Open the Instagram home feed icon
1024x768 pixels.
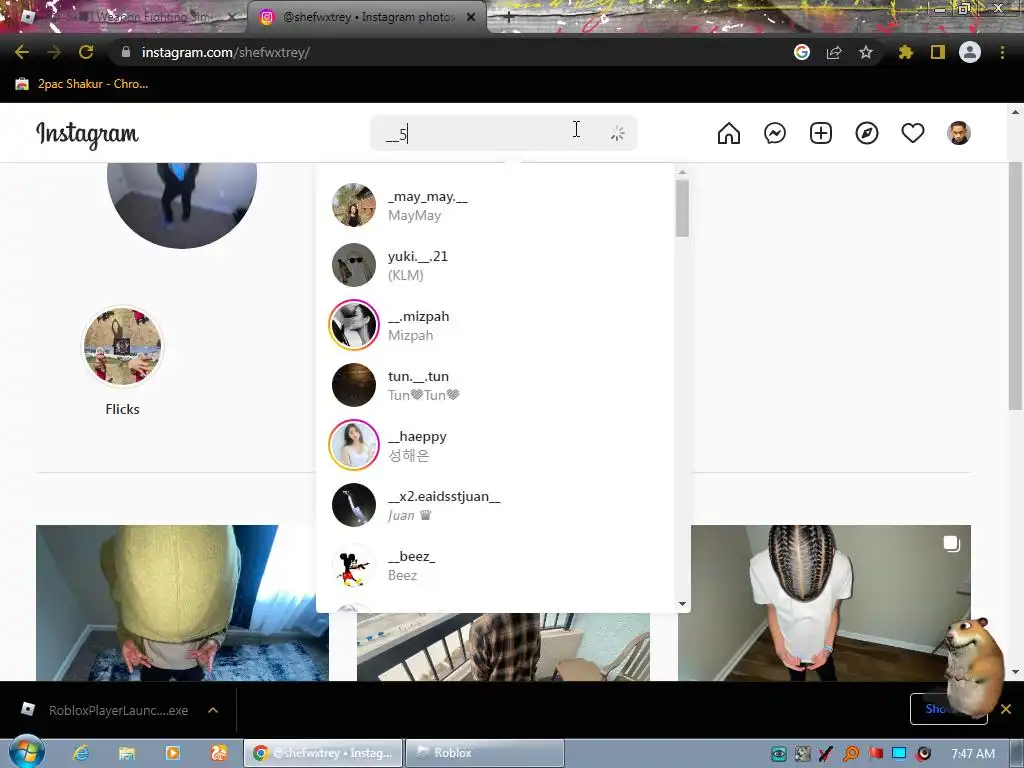click(x=728, y=133)
